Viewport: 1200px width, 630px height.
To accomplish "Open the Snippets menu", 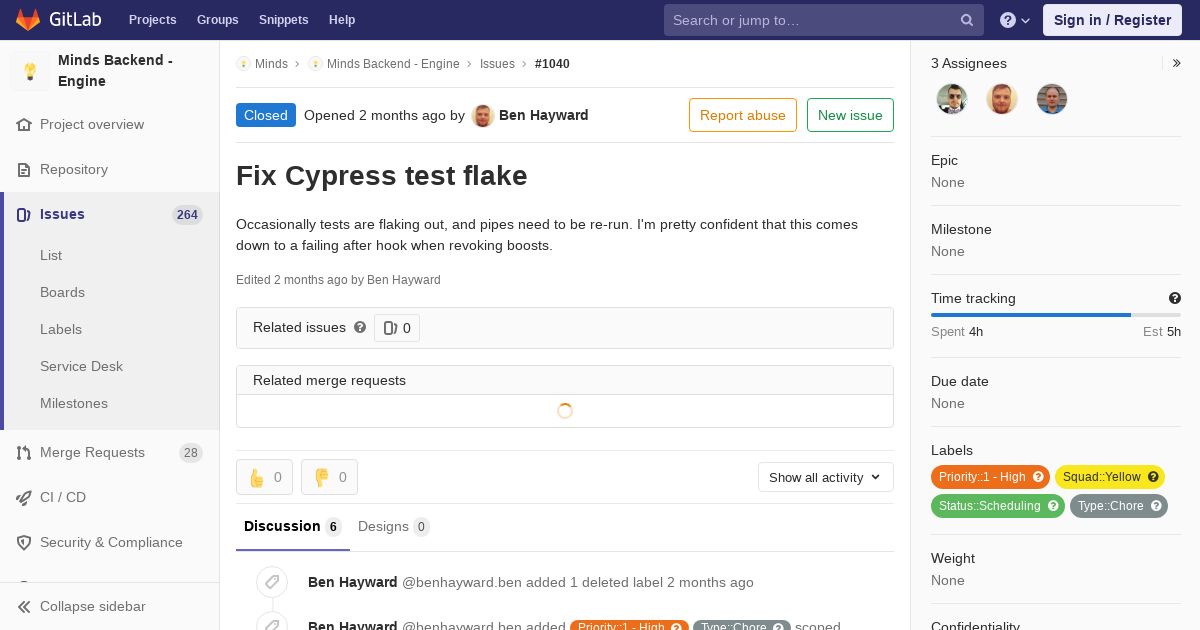I will (x=283, y=20).
